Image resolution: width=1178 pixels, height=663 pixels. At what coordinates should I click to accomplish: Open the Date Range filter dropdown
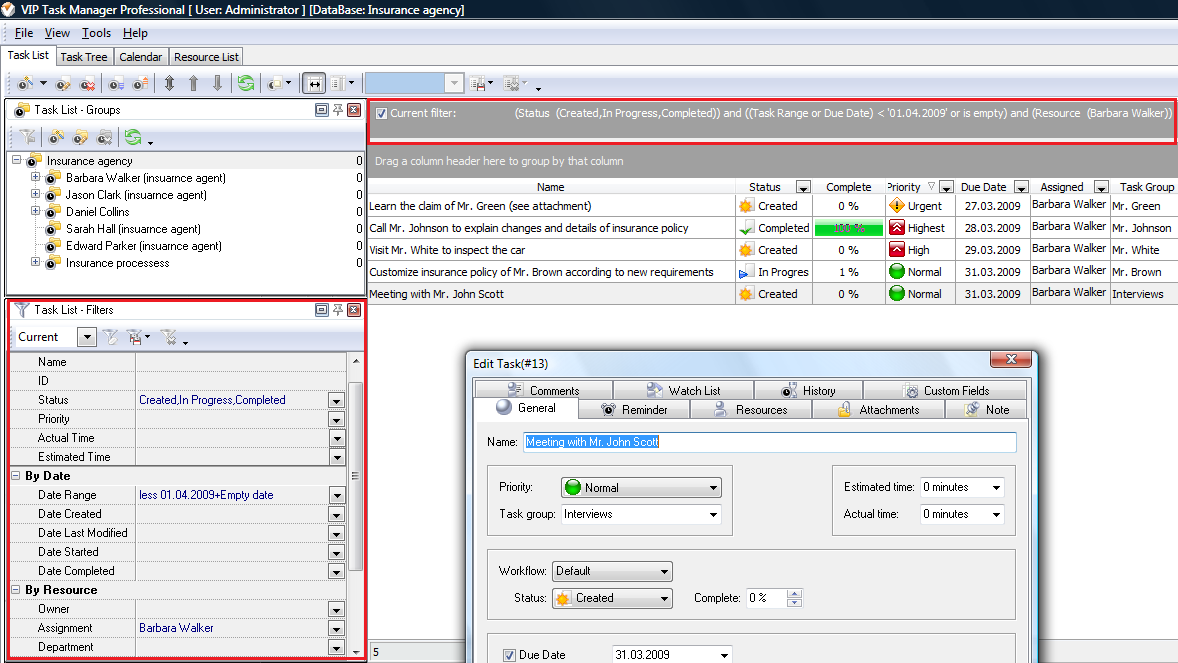(337, 495)
